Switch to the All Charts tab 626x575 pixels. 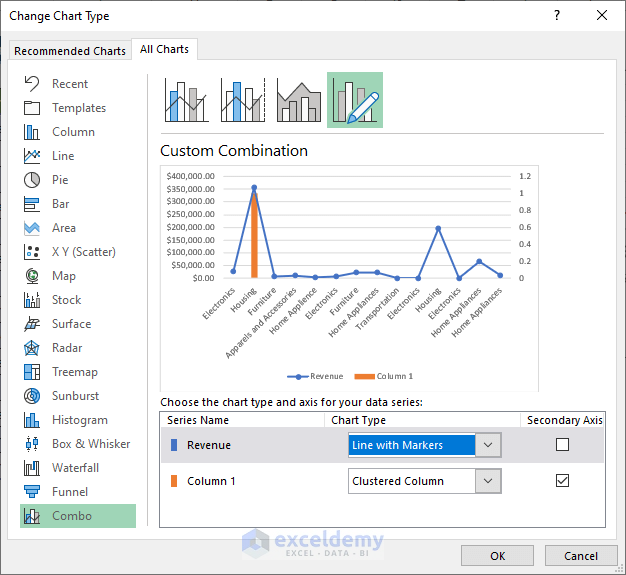[164, 49]
